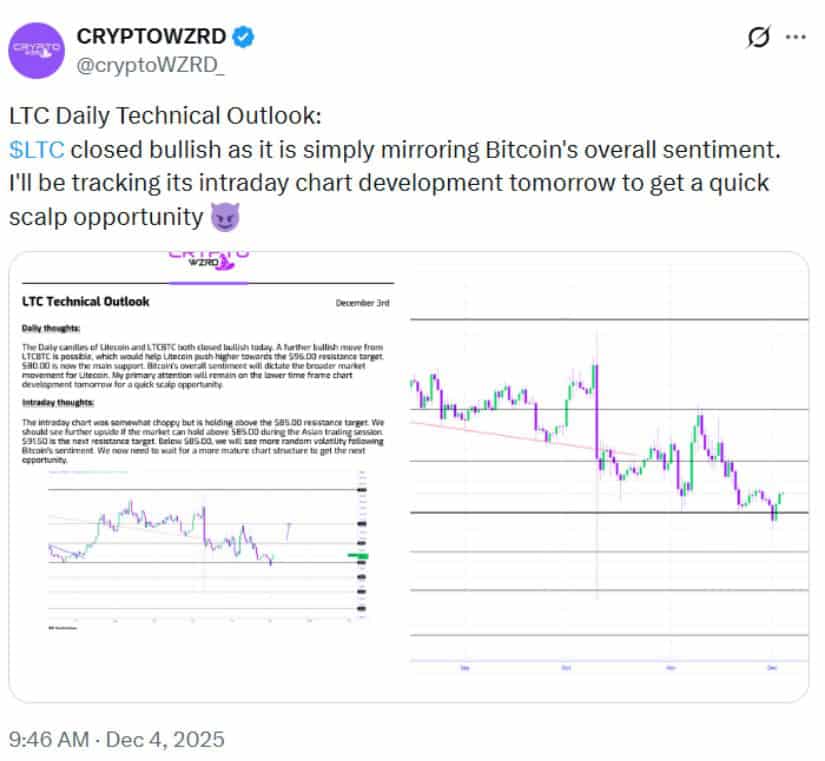The height and width of the screenshot is (761, 825).
Task: Click the Intraday thoughts heading
Action: pos(58,404)
